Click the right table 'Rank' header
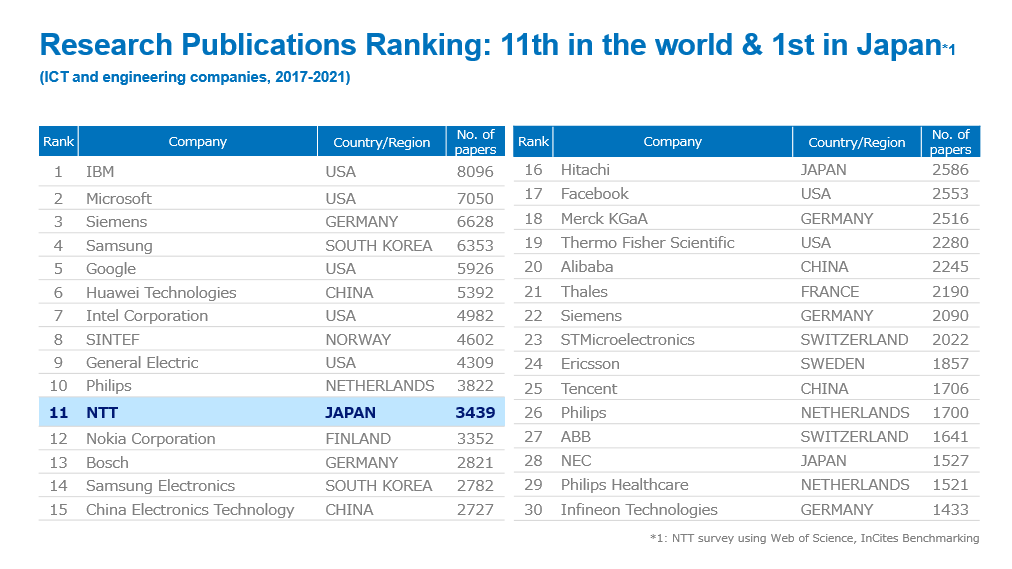This screenshot has height=569, width=1012. point(533,141)
